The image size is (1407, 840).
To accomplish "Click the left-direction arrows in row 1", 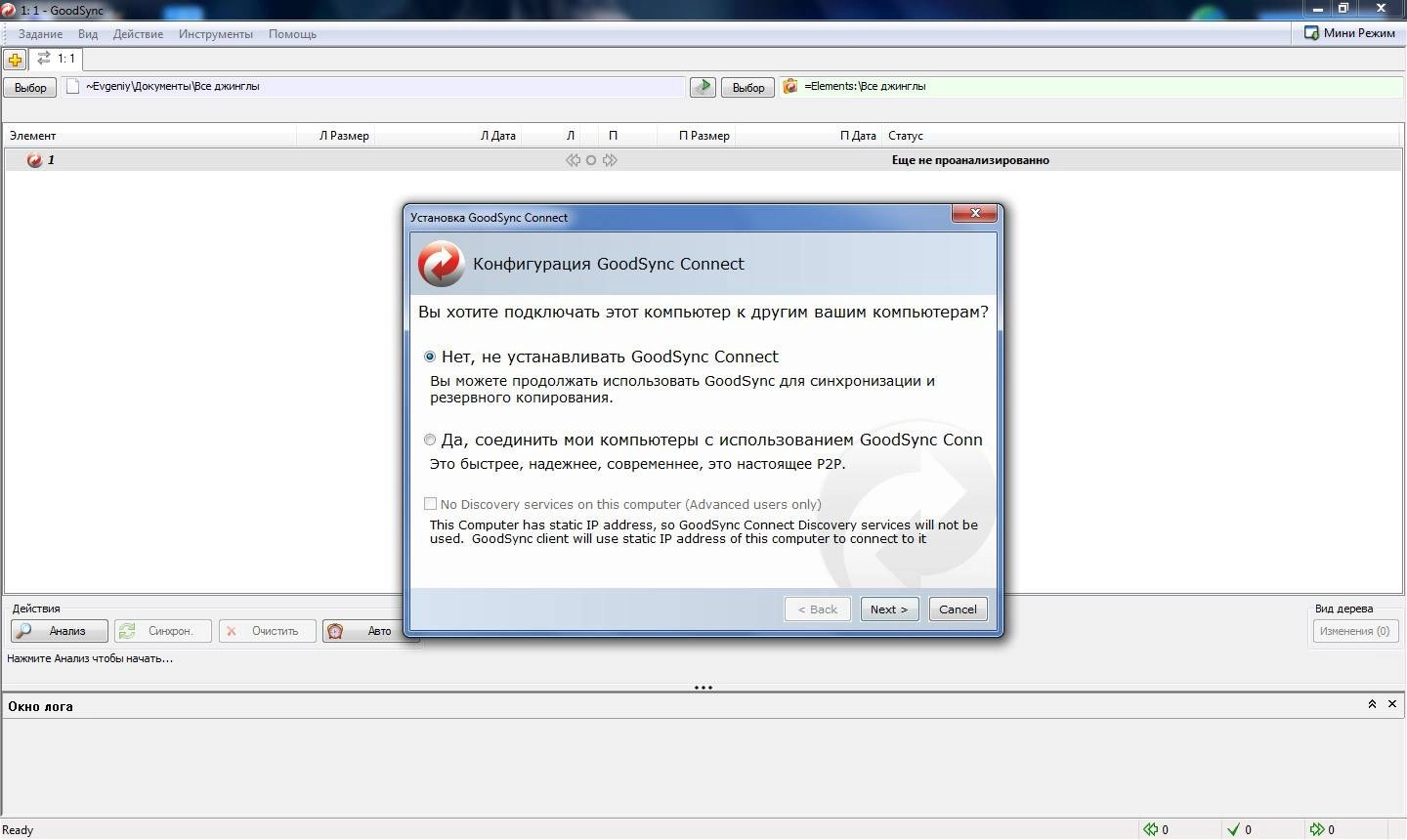I will pos(573,160).
